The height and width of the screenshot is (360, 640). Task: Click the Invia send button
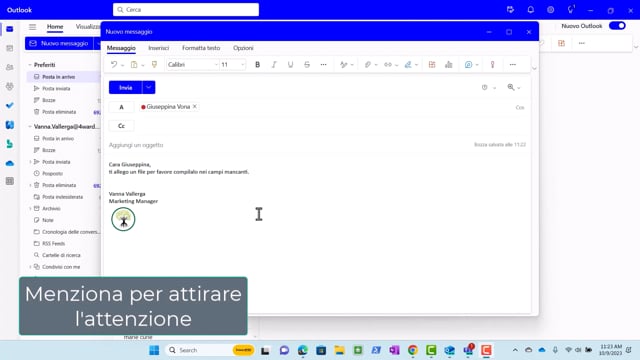coord(126,87)
